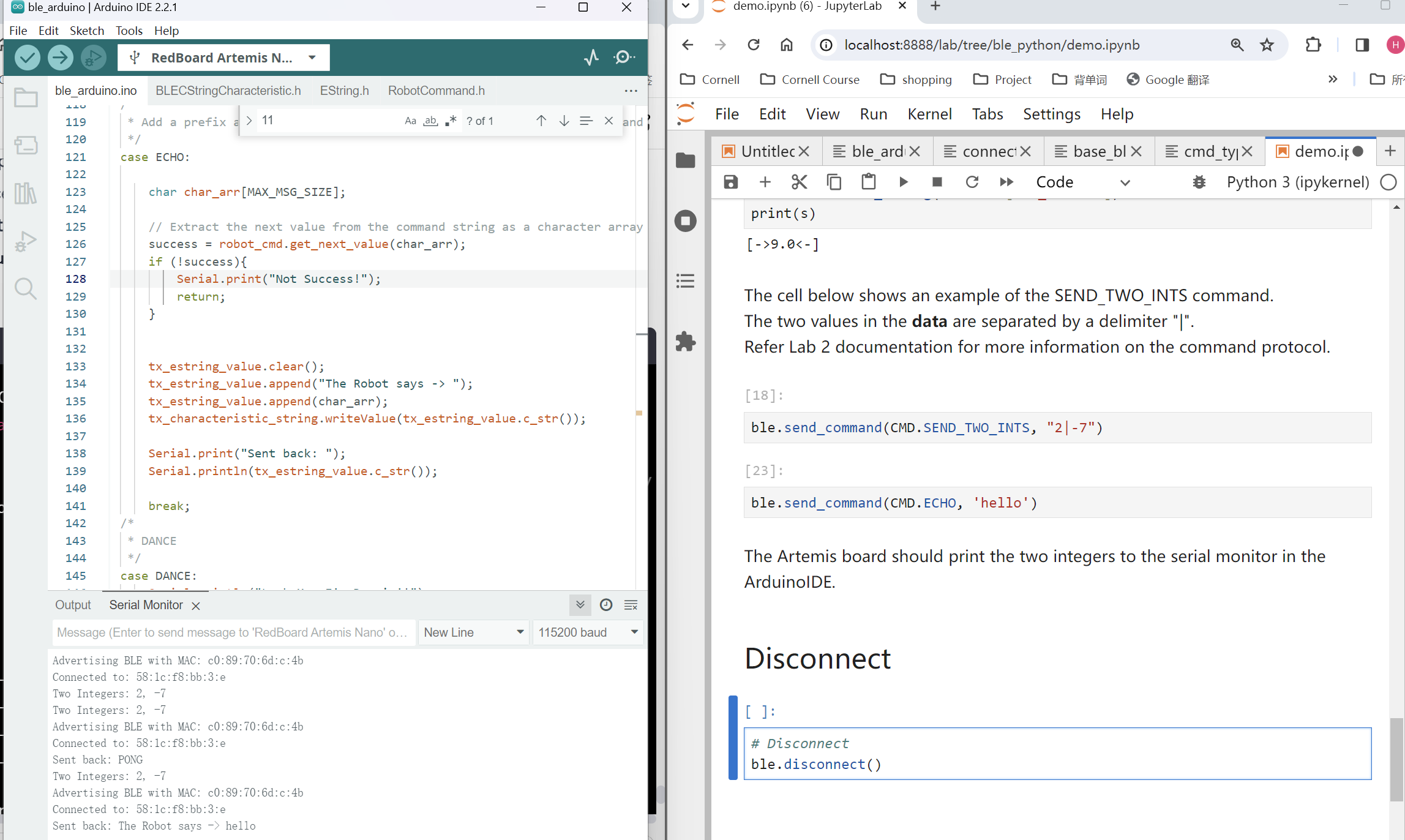The image size is (1405, 840).
Task: Reload the JupyterLab browser page
Action: click(754, 45)
